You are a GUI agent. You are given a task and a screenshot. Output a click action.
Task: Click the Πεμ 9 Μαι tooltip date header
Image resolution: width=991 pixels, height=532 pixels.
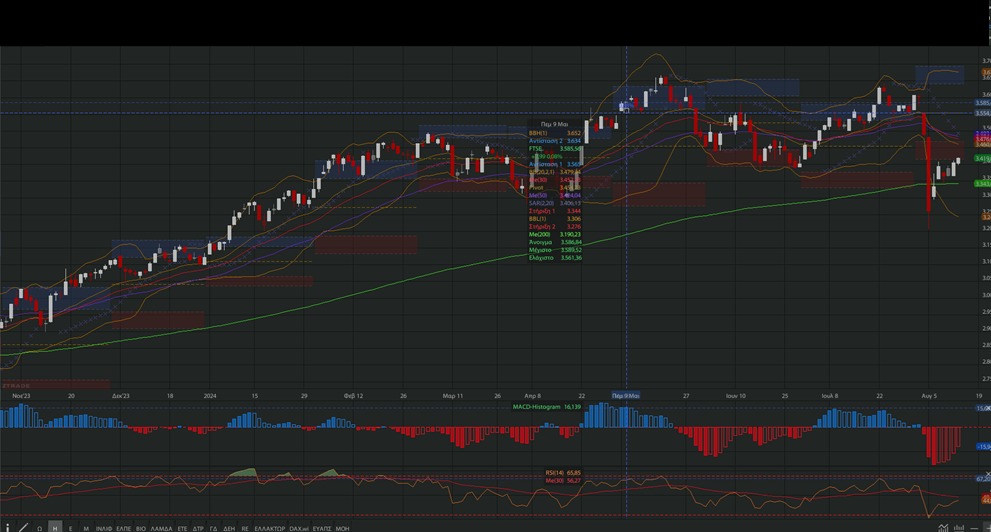554,124
